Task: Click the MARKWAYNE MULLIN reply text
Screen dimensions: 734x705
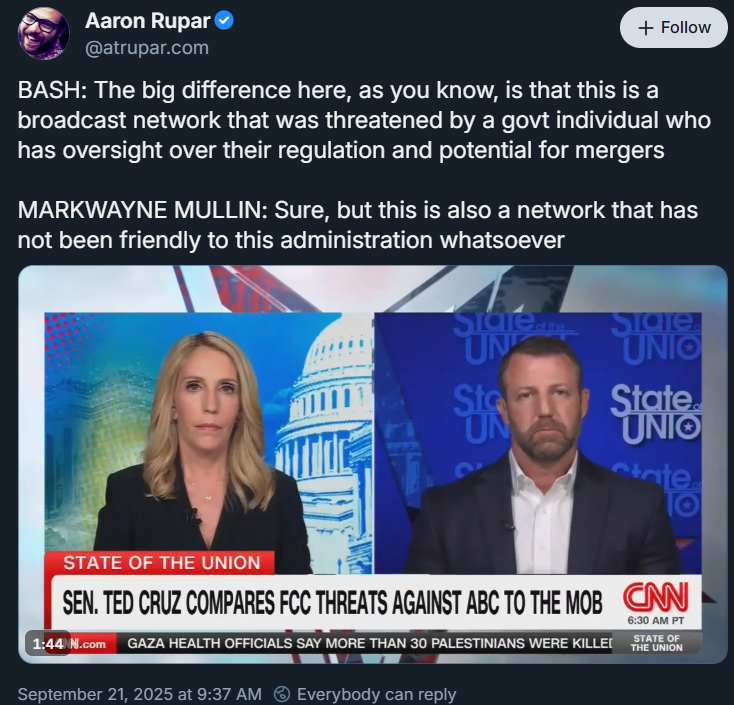Action: coord(358,225)
